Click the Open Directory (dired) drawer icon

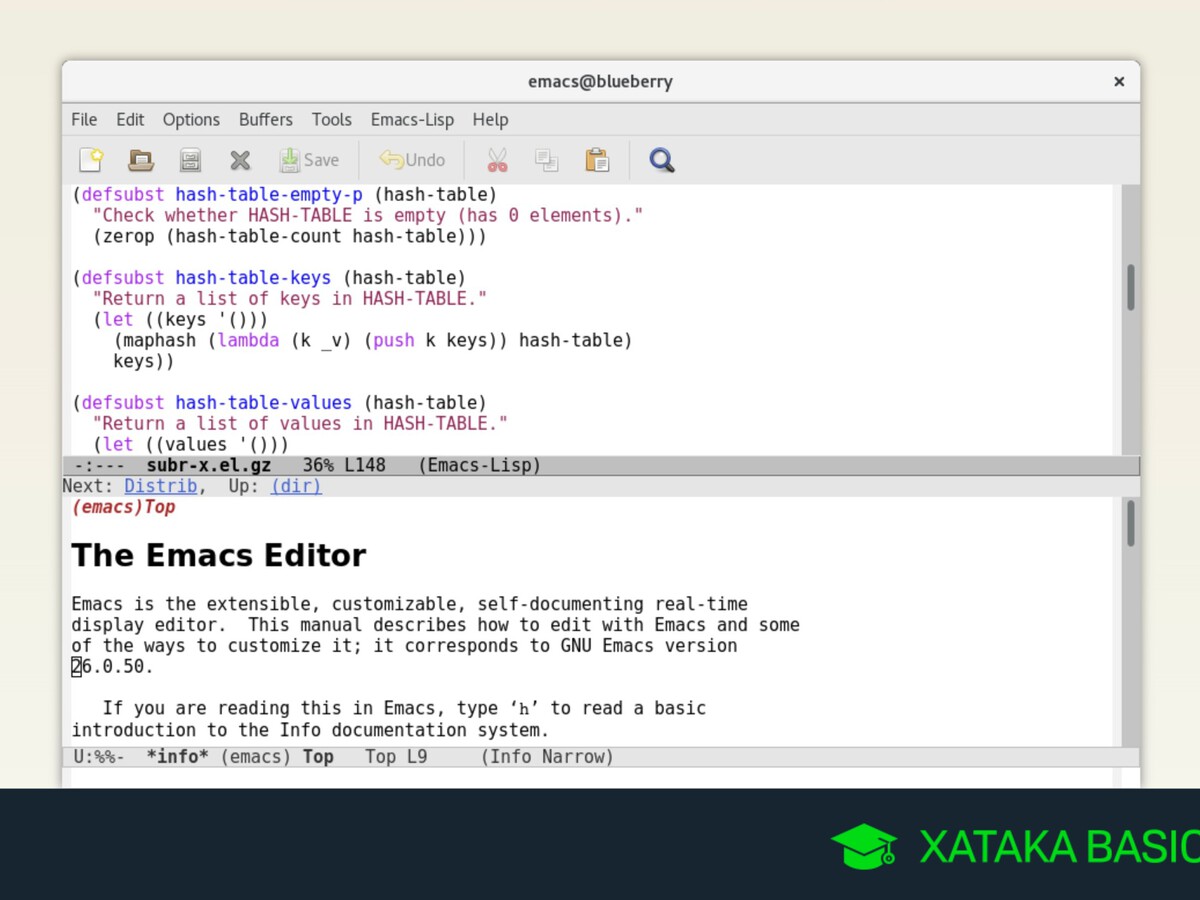[x=190, y=160]
